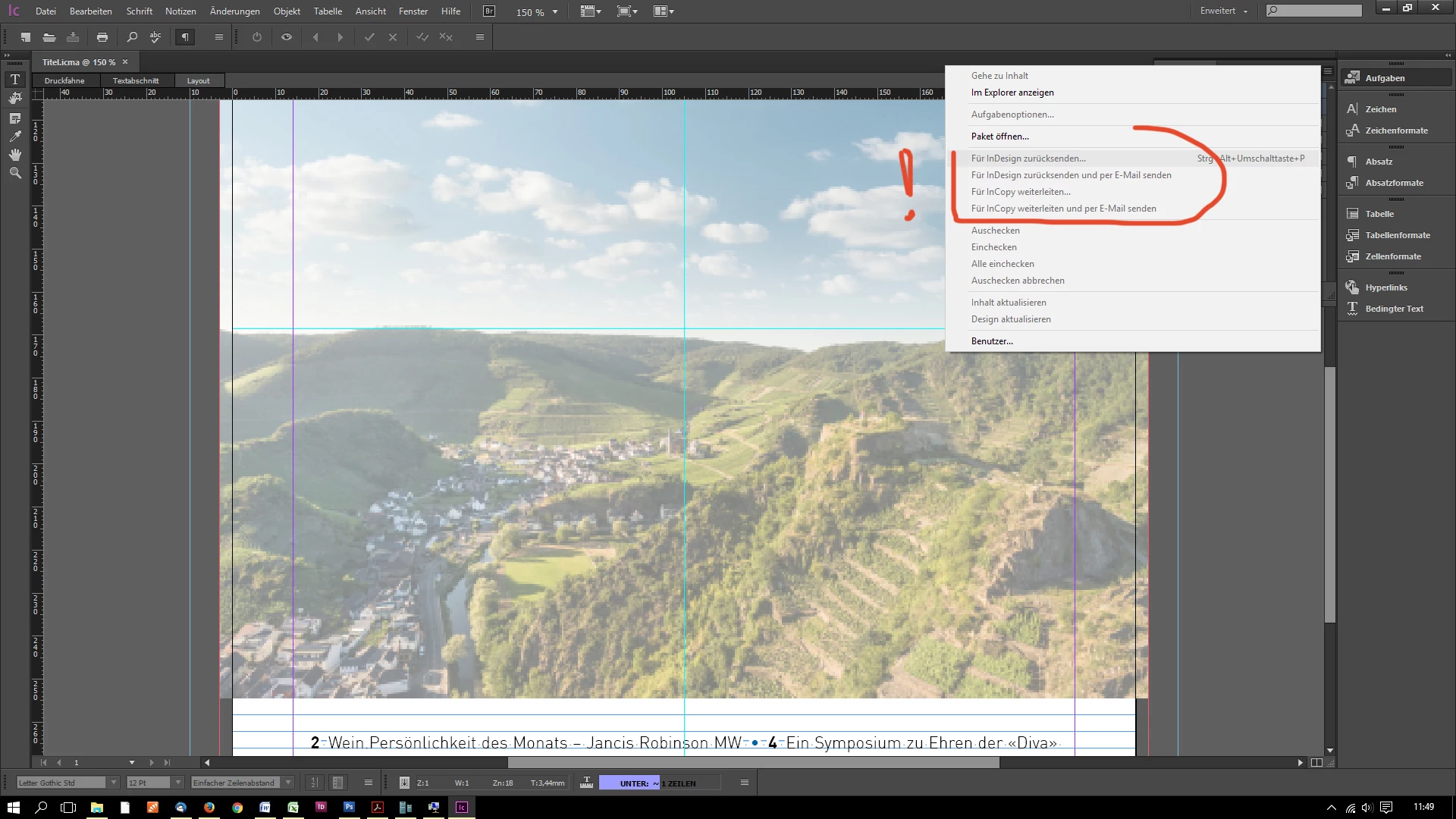The height and width of the screenshot is (819, 1456).
Task: Toggle track changes power button
Action: pyautogui.click(x=257, y=37)
